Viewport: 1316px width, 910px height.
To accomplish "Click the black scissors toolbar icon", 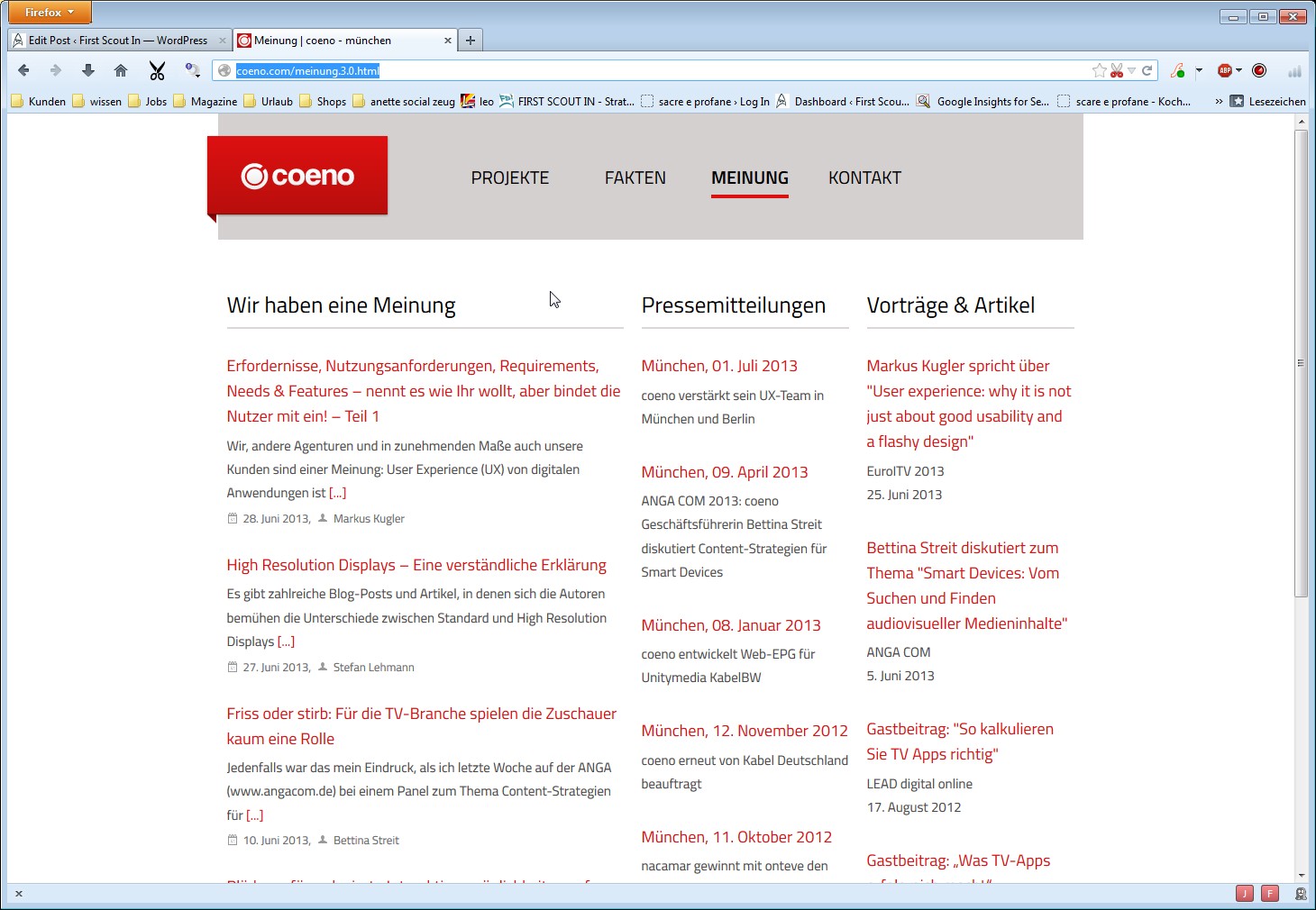I will click(x=157, y=71).
